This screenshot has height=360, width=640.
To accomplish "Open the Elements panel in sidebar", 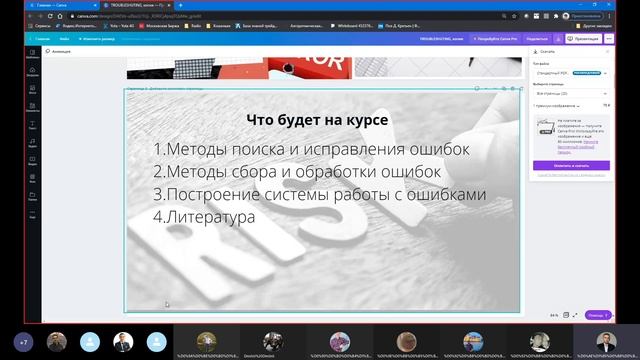I will pos(33,107).
